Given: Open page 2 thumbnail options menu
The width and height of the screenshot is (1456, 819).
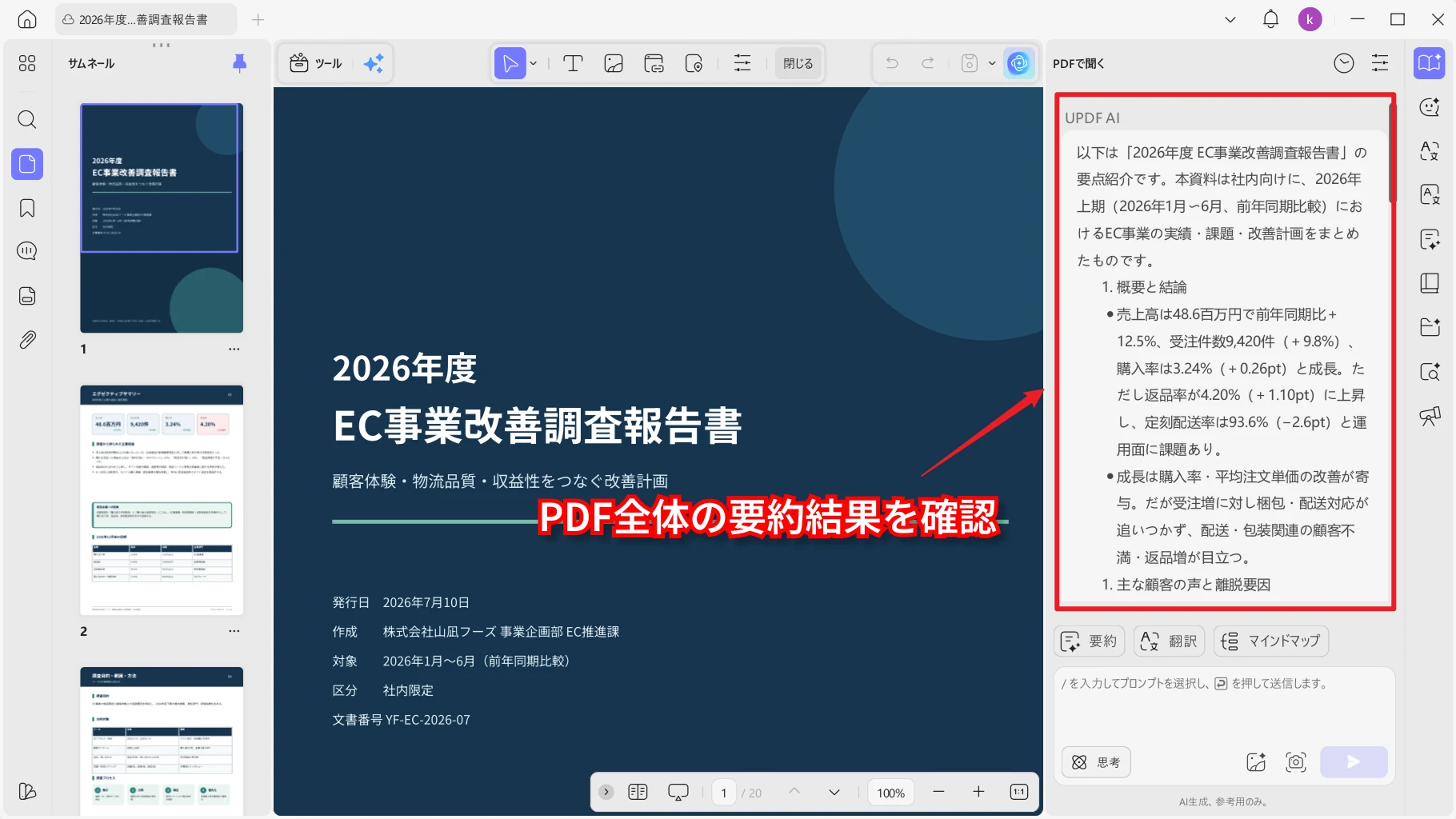Looking at the screenshot, I should click(x=234, y=631).
